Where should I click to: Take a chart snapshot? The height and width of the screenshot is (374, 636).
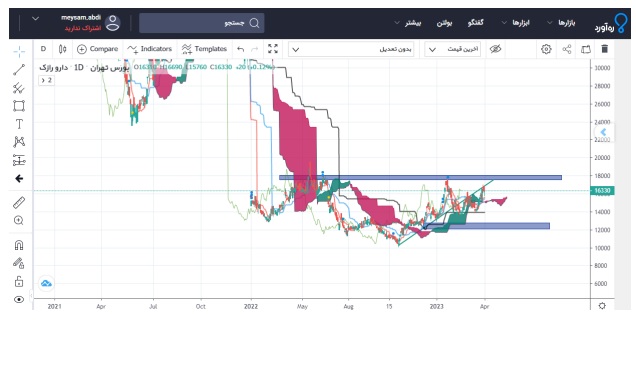pos(586,49)
